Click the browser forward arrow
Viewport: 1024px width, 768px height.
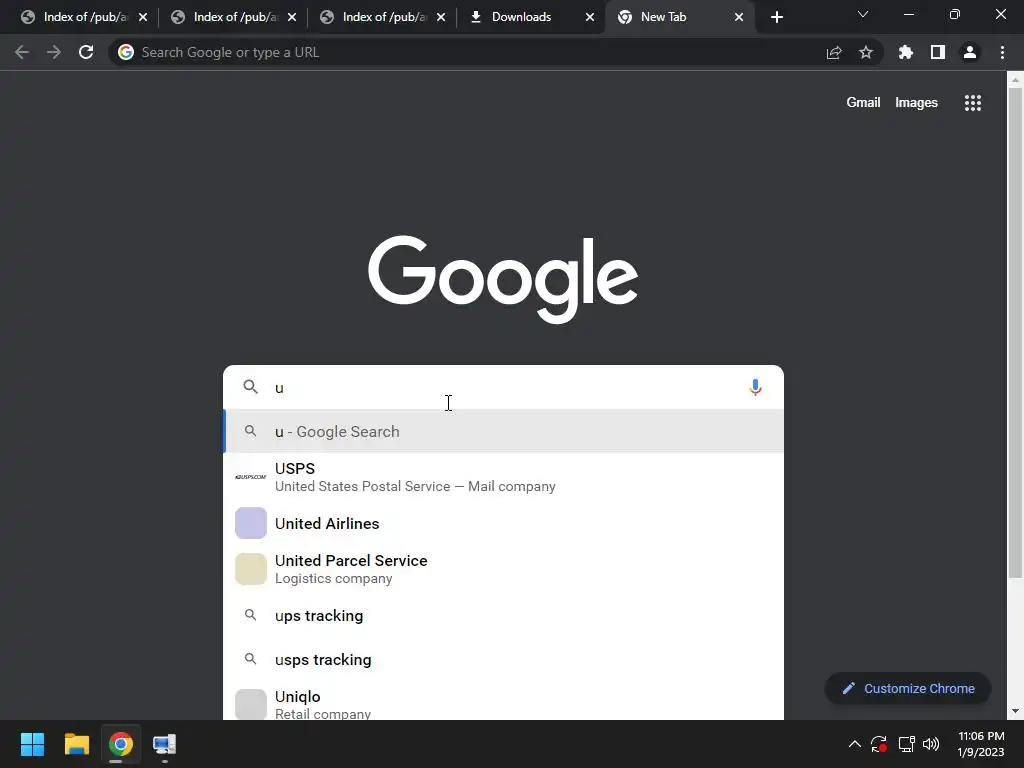(x=54, y=52)
